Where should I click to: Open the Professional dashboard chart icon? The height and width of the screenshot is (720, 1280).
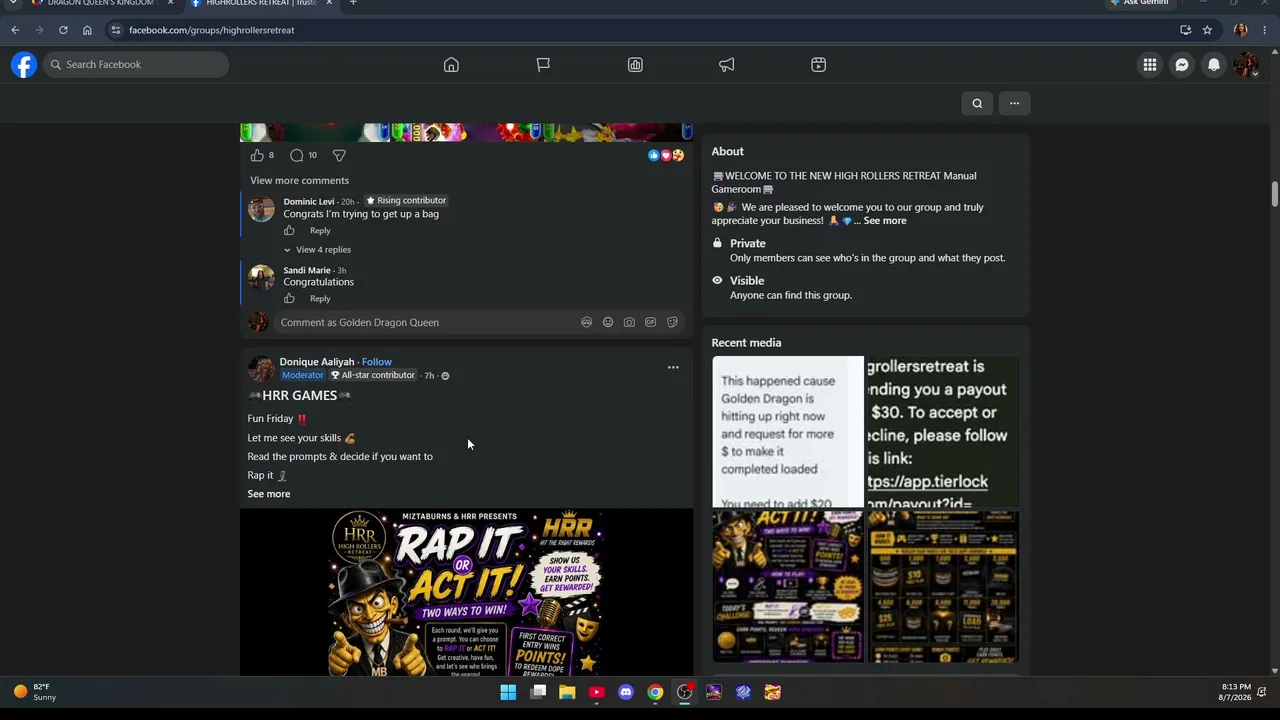(x=635, y=65)
